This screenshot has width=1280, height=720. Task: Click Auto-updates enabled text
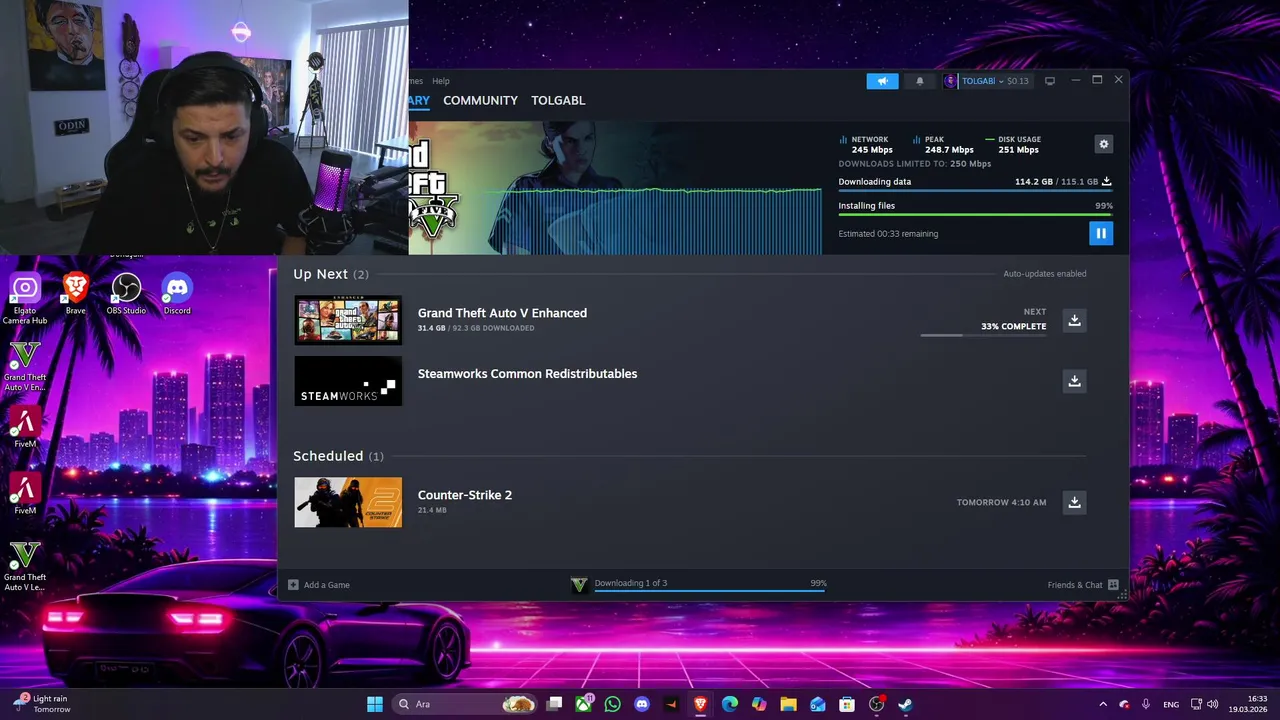pyautogui.click(x=1045, y=274)
